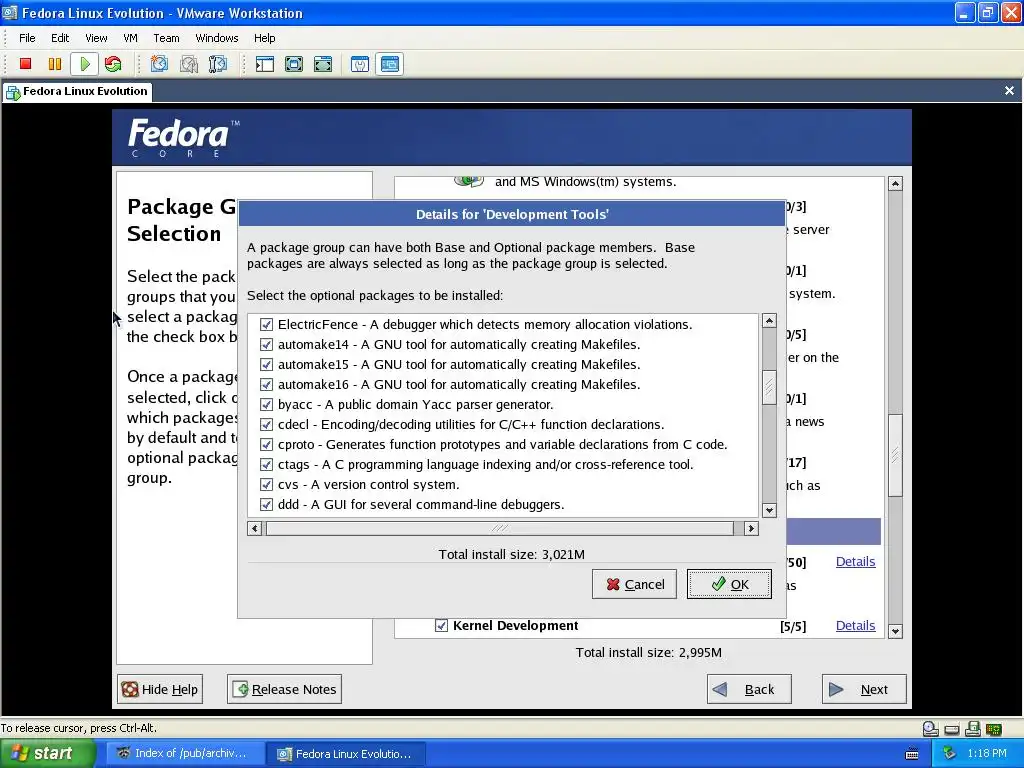Toggle the Kernel Development group checkbox

(441, 626)
